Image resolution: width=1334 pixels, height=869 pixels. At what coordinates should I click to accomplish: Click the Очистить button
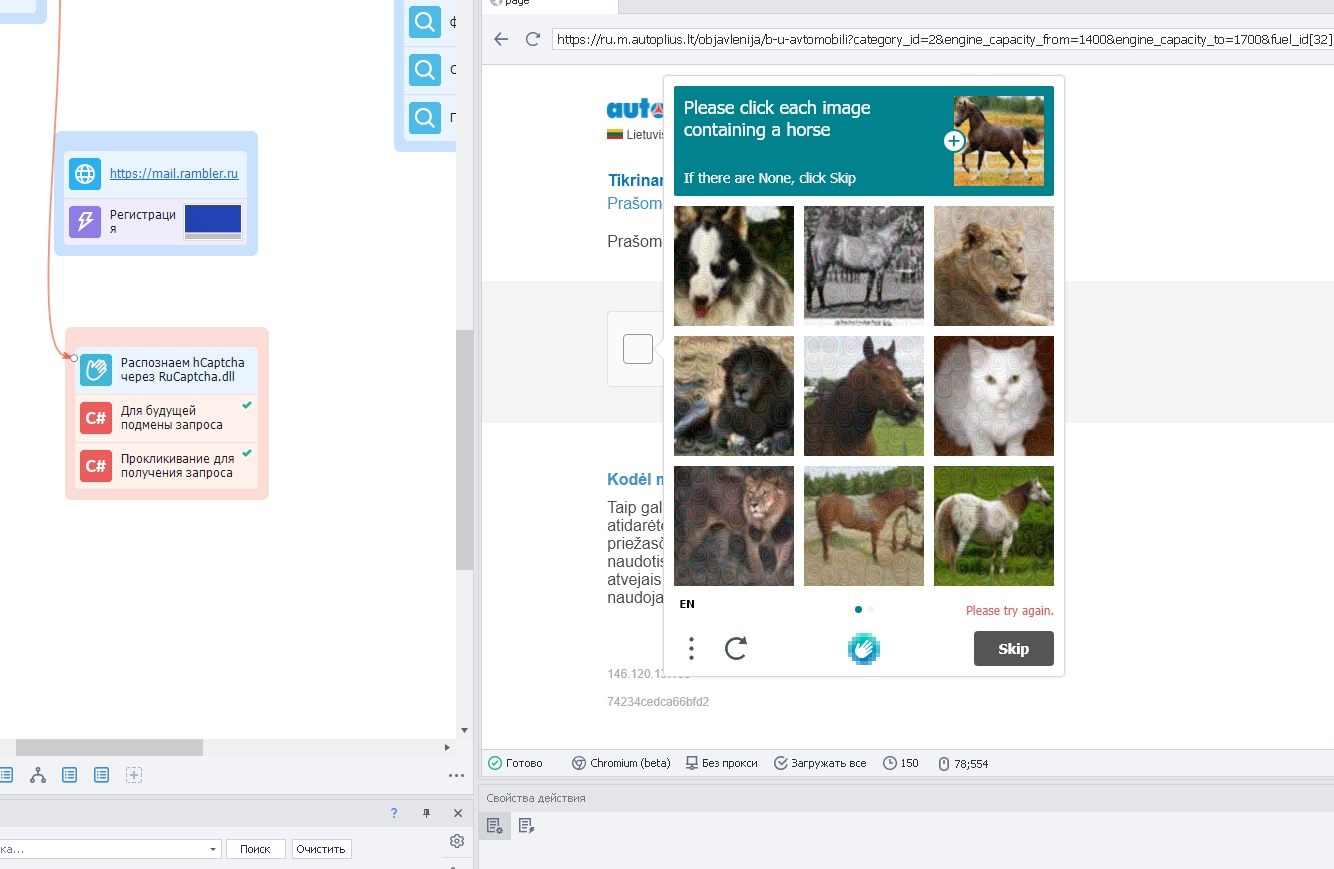coord(321,849)
